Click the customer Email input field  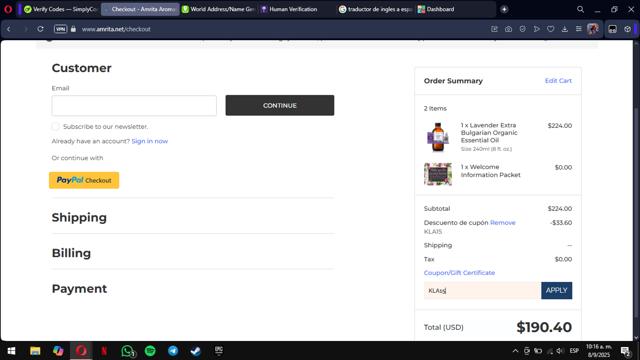[x=134, y=106]
